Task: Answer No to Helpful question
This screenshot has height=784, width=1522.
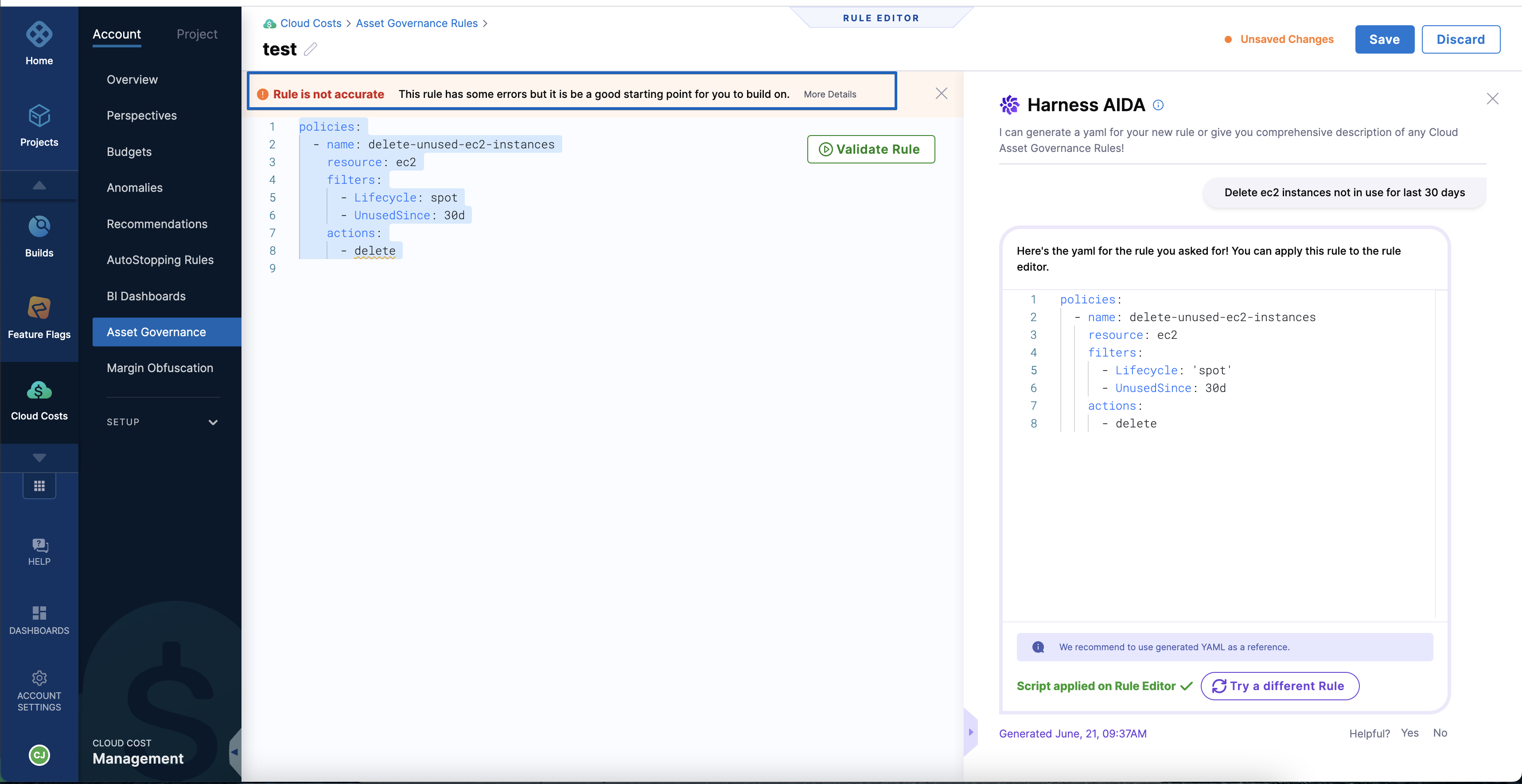Action: pyautogui.click(x=1440, y=733)
